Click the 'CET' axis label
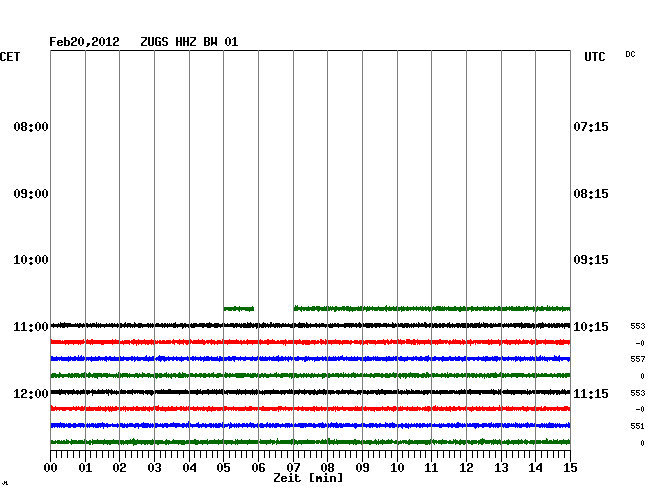 click(10, 57)
